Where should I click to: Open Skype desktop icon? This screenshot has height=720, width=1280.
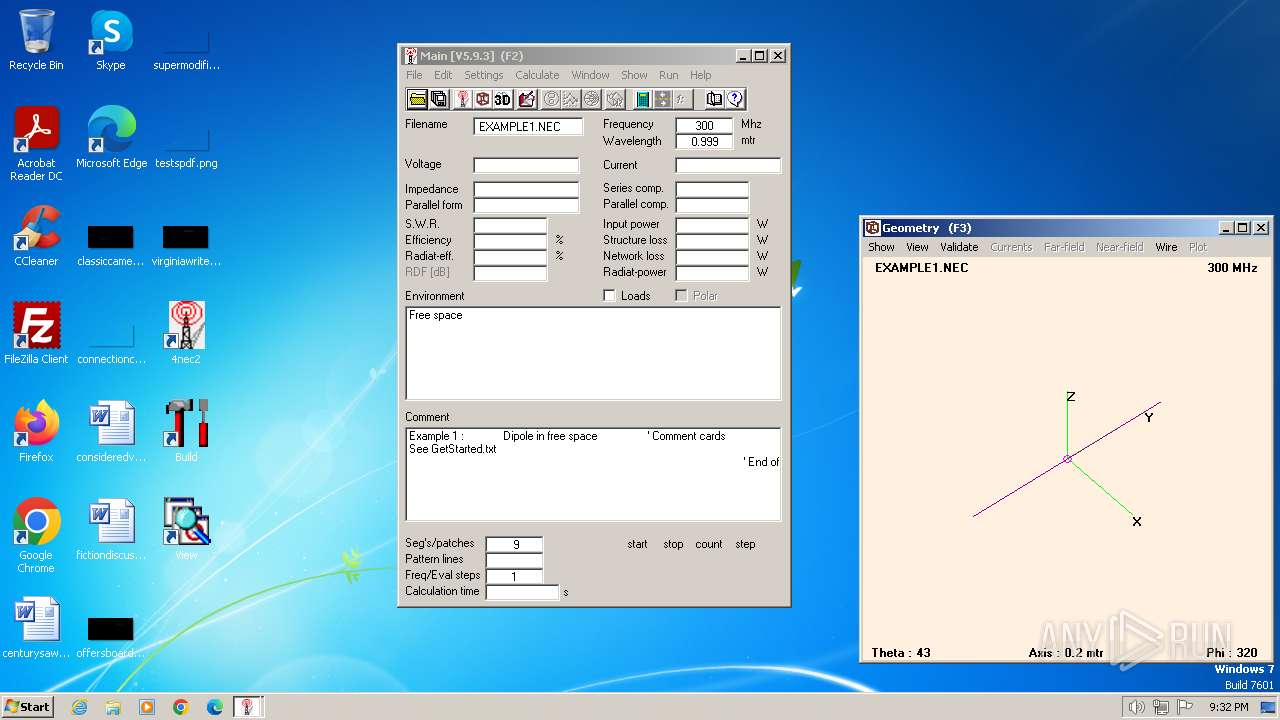(x=110, y=40)
